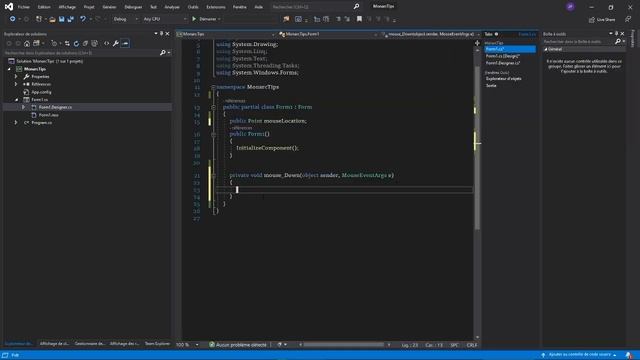Select 'Form1.cs [Design]*' in the Tabs list
640x360 pixels.
tap(502, 56)
